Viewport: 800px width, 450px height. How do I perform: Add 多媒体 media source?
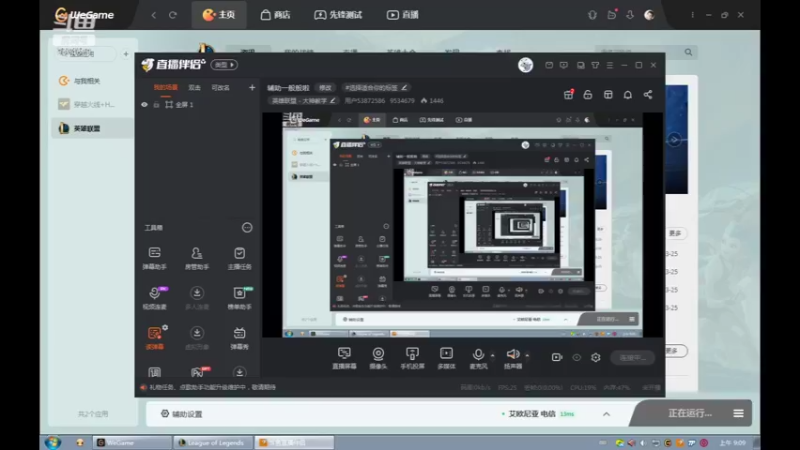(446, 358)
